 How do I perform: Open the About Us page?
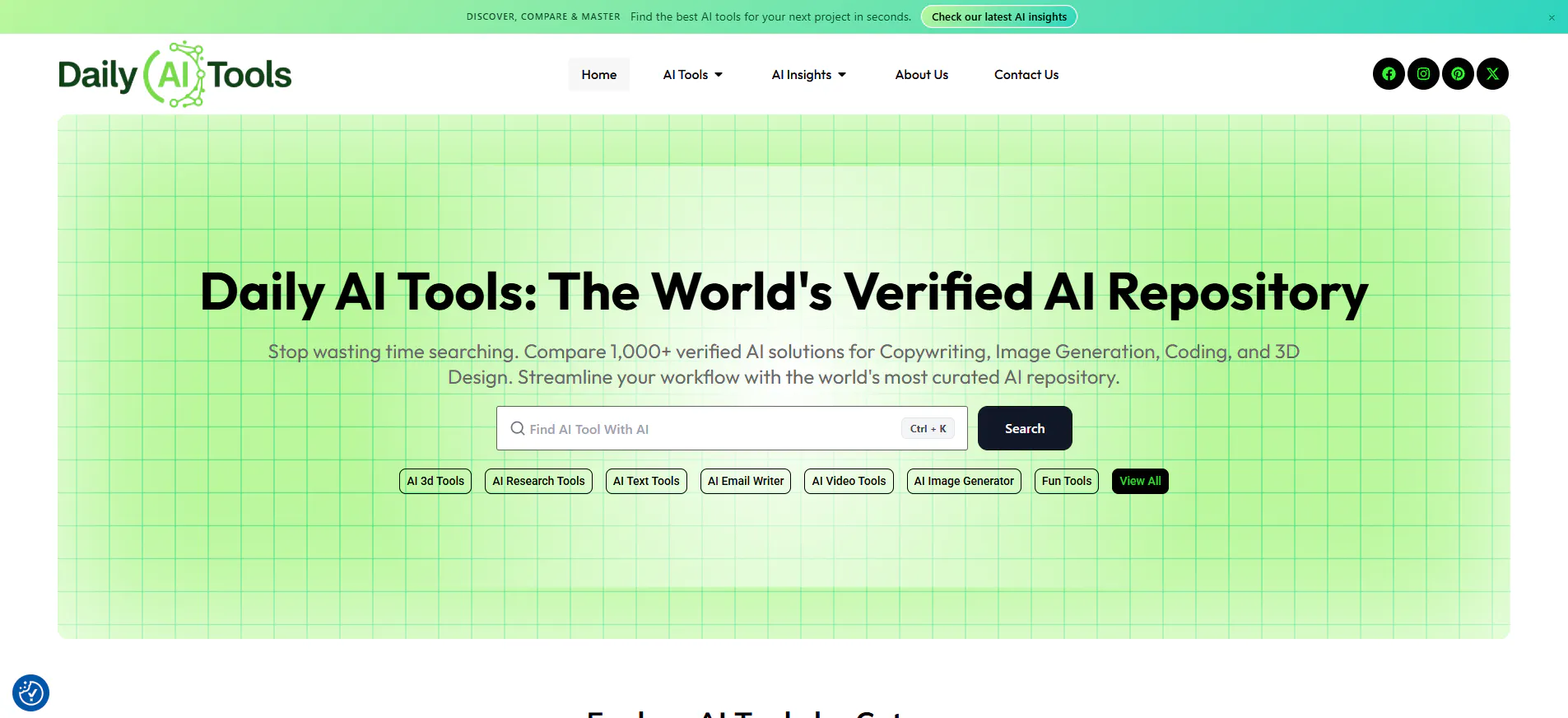tap(922, 74)
